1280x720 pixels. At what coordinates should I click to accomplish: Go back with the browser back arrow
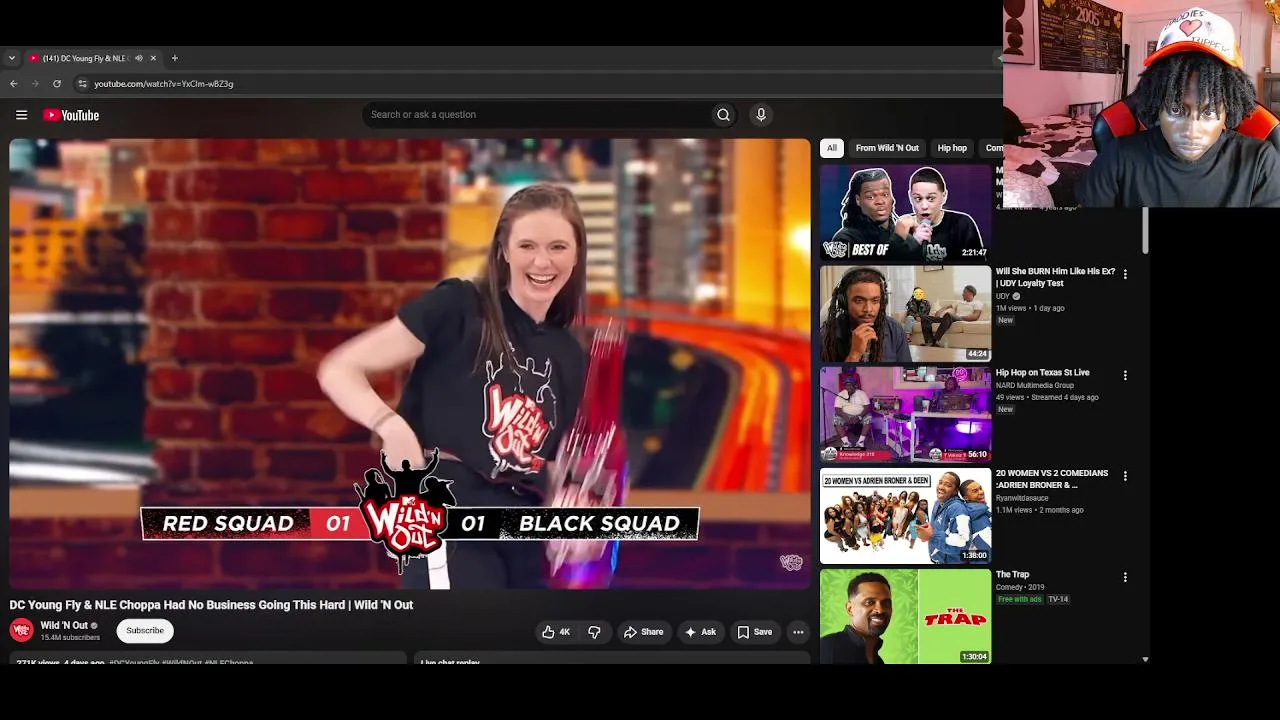[13, 84]
